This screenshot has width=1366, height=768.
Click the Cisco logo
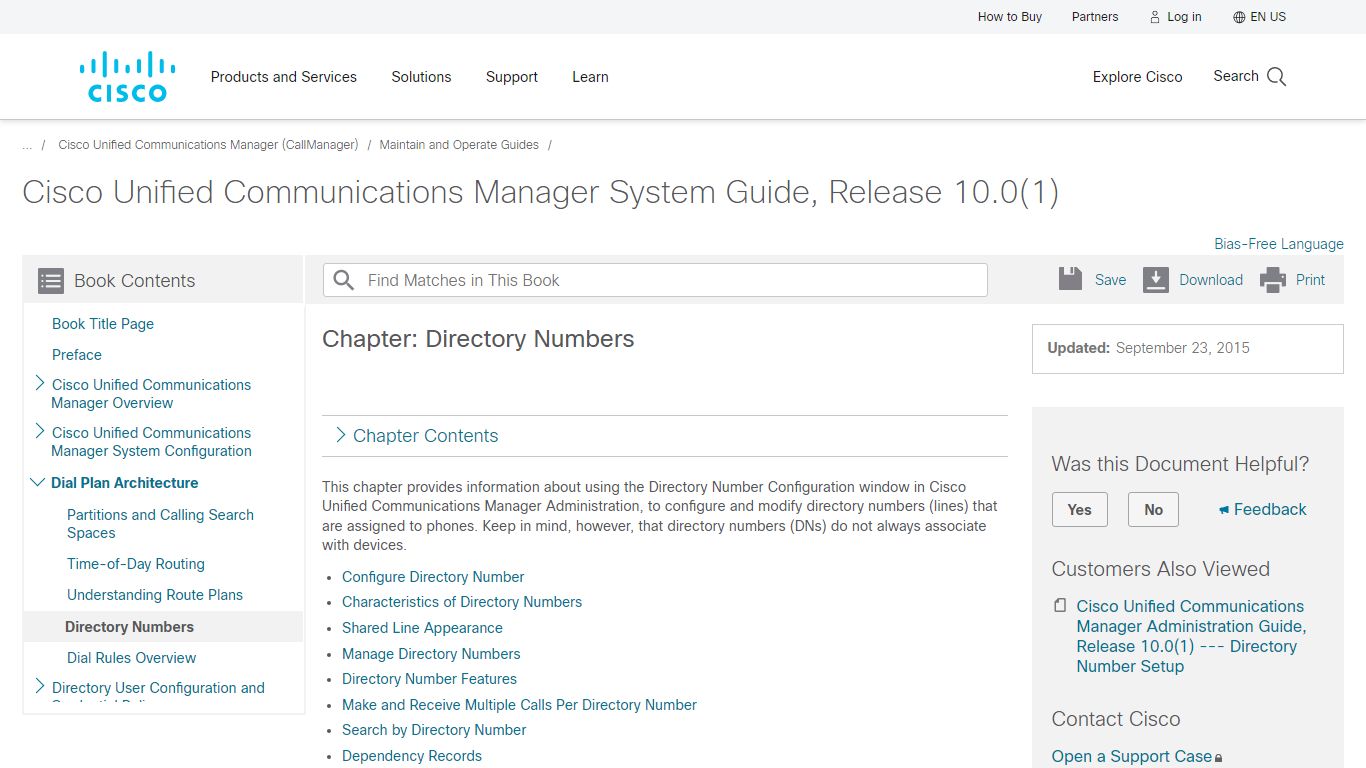point(127,77)
